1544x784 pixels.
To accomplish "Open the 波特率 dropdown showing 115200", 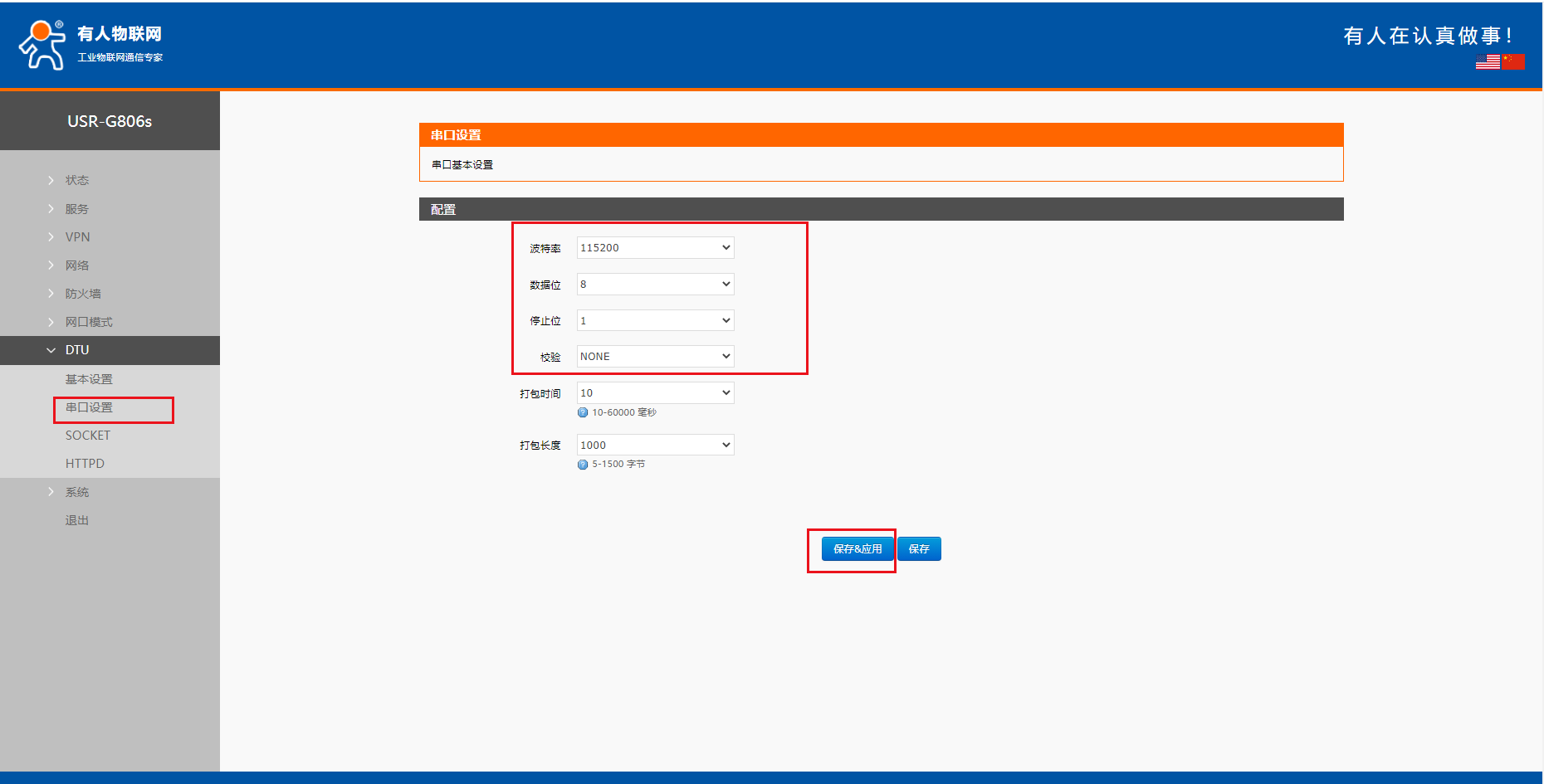I will point(655,248).
